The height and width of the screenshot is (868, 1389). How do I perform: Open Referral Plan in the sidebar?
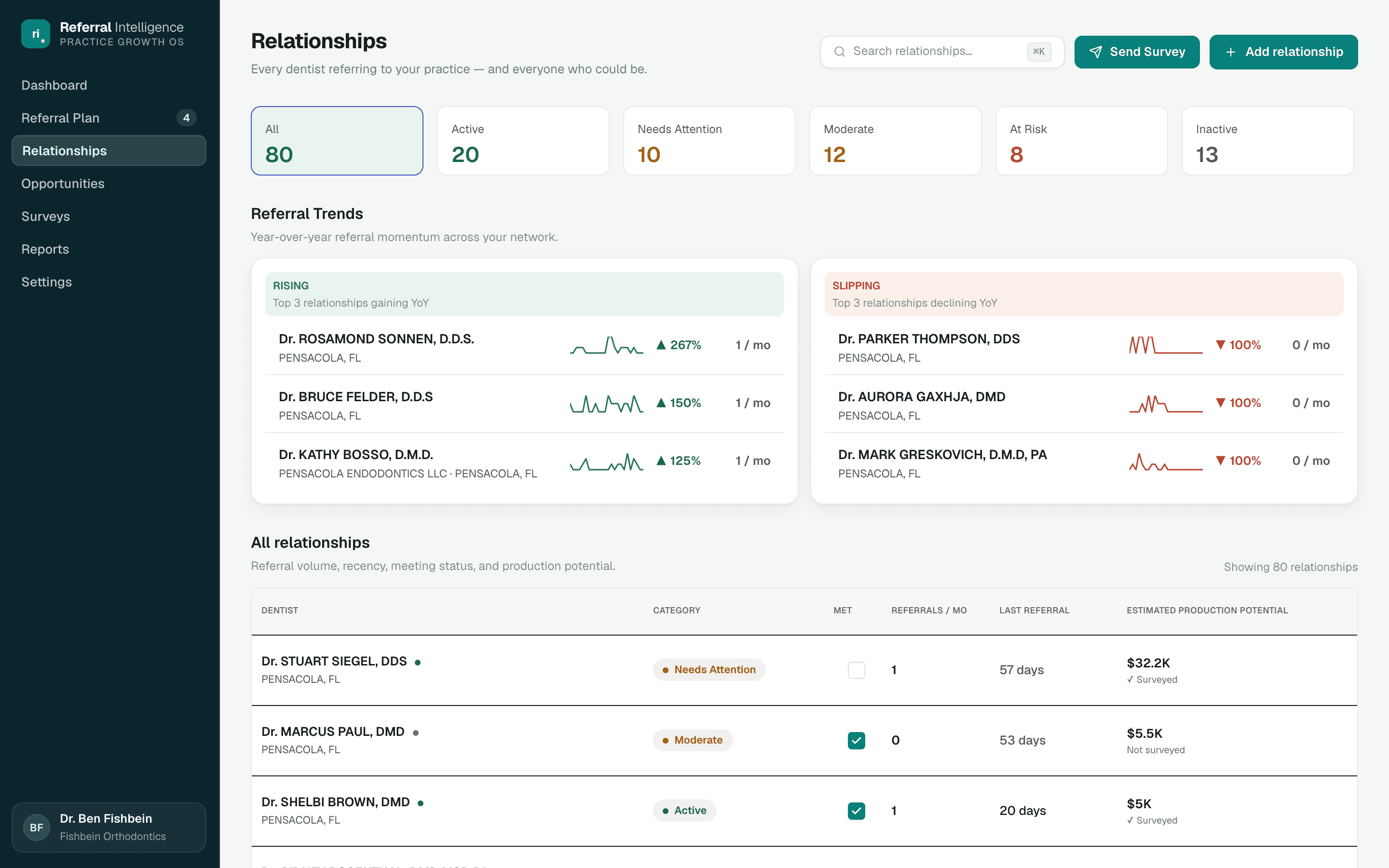pyautogui.click(x=109, y=118)
